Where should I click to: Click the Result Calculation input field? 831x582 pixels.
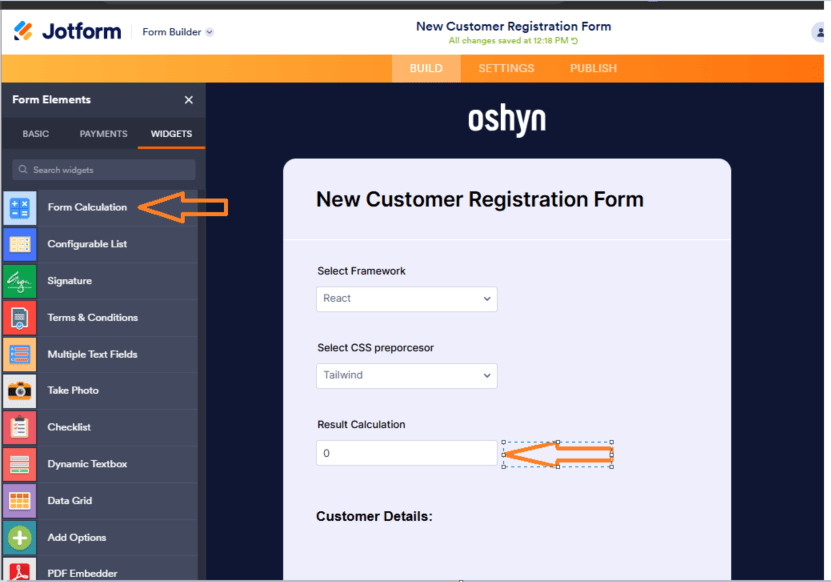406,453
